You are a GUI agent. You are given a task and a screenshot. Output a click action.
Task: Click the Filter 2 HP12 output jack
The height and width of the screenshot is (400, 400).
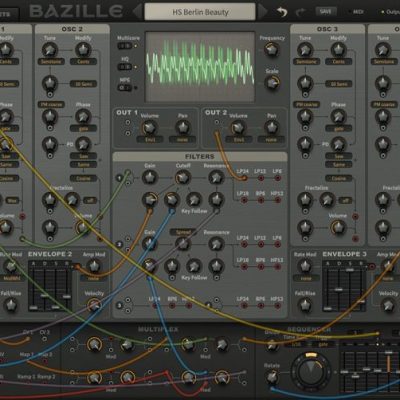[277, 267]
